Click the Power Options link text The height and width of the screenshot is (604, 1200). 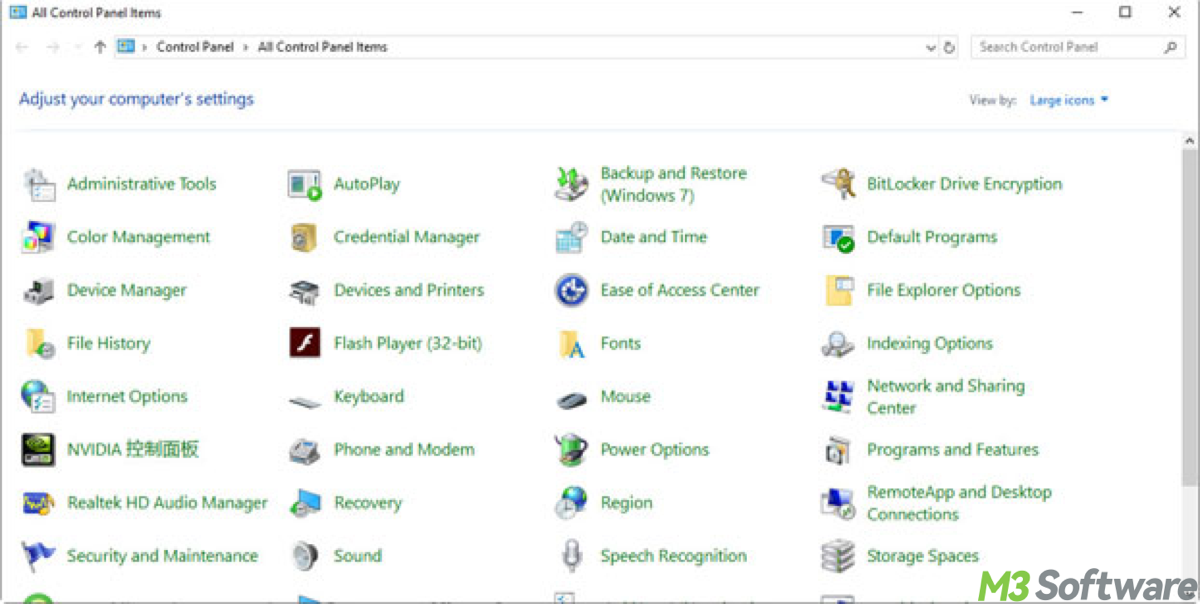655,450
